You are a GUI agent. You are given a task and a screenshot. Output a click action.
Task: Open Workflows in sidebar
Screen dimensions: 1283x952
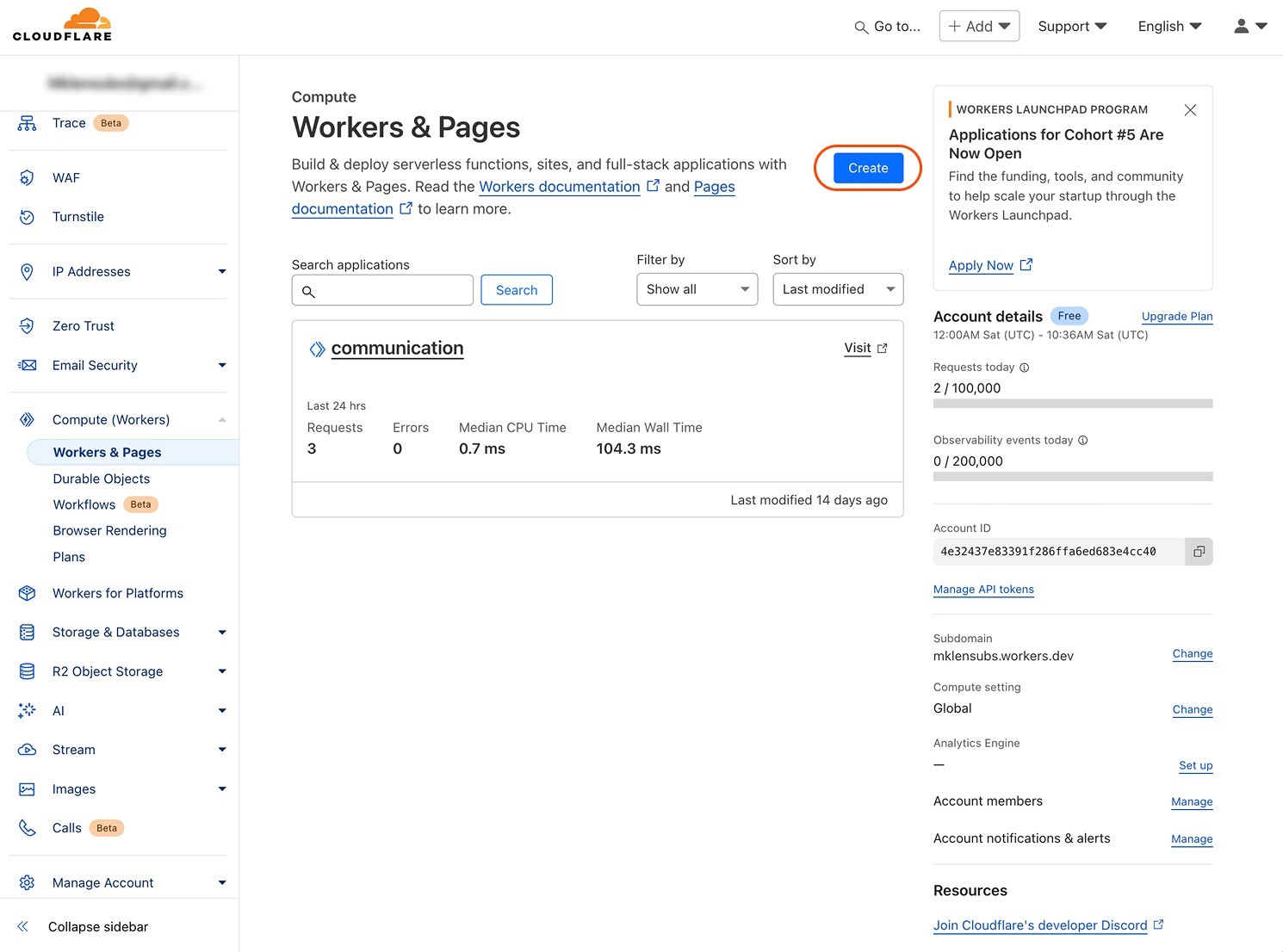tap(84, 505)
